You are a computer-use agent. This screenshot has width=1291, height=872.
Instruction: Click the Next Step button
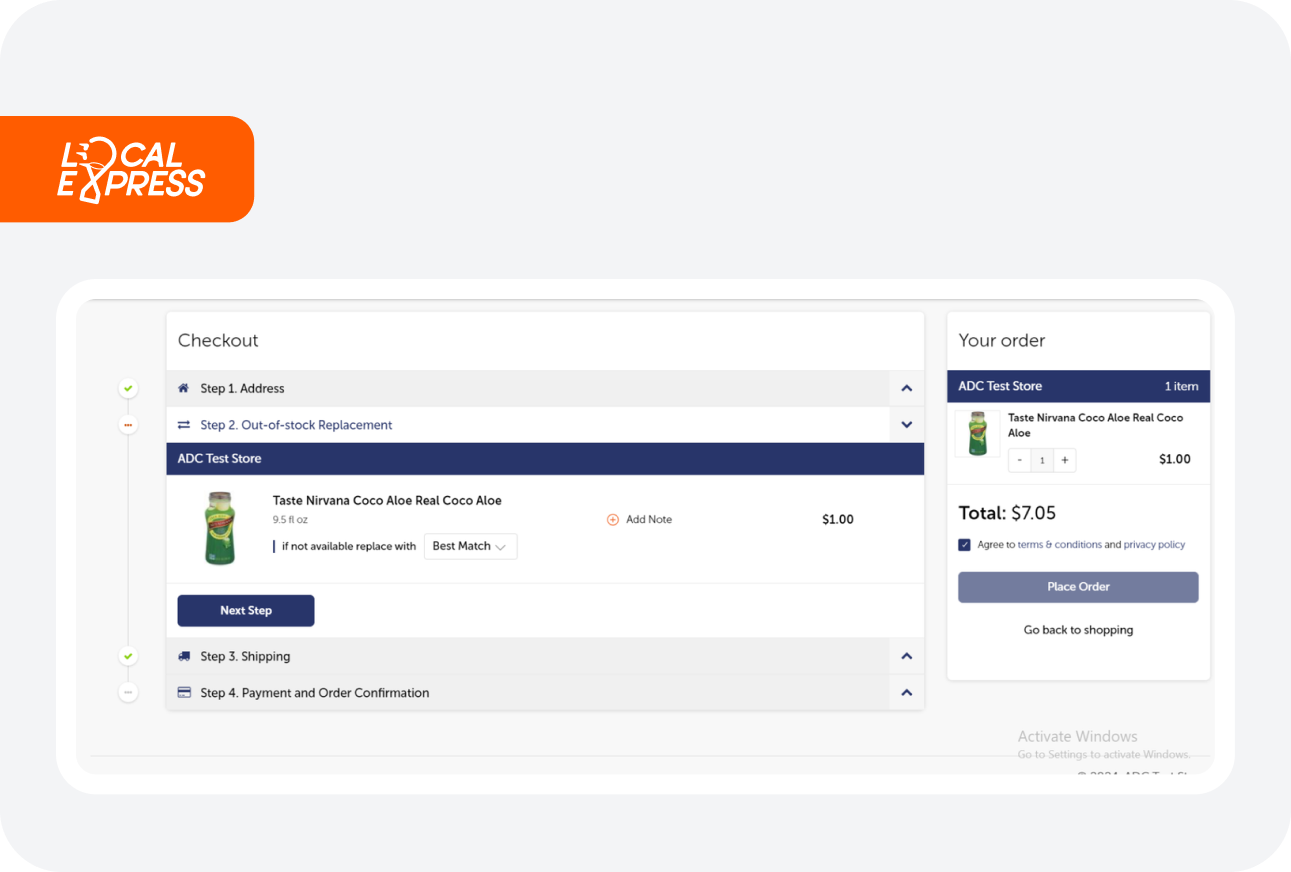tap(246, 611)
